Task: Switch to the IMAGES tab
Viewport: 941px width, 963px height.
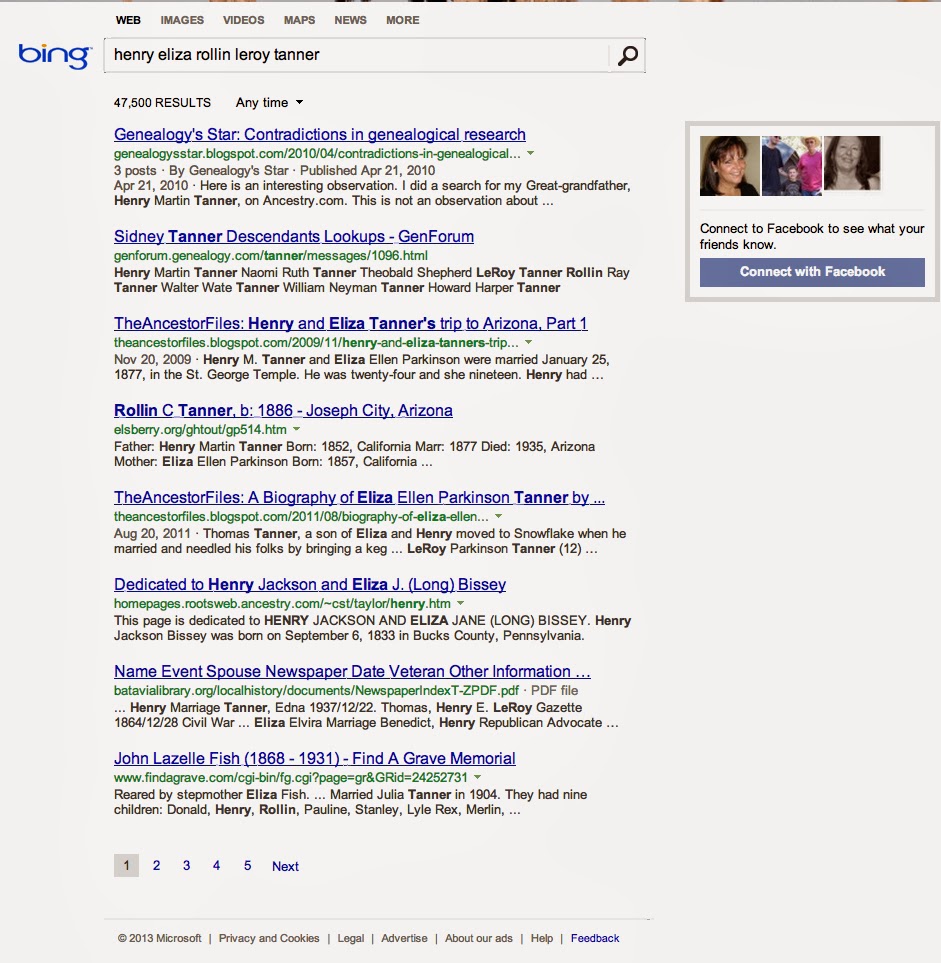Action: (182, 20)
